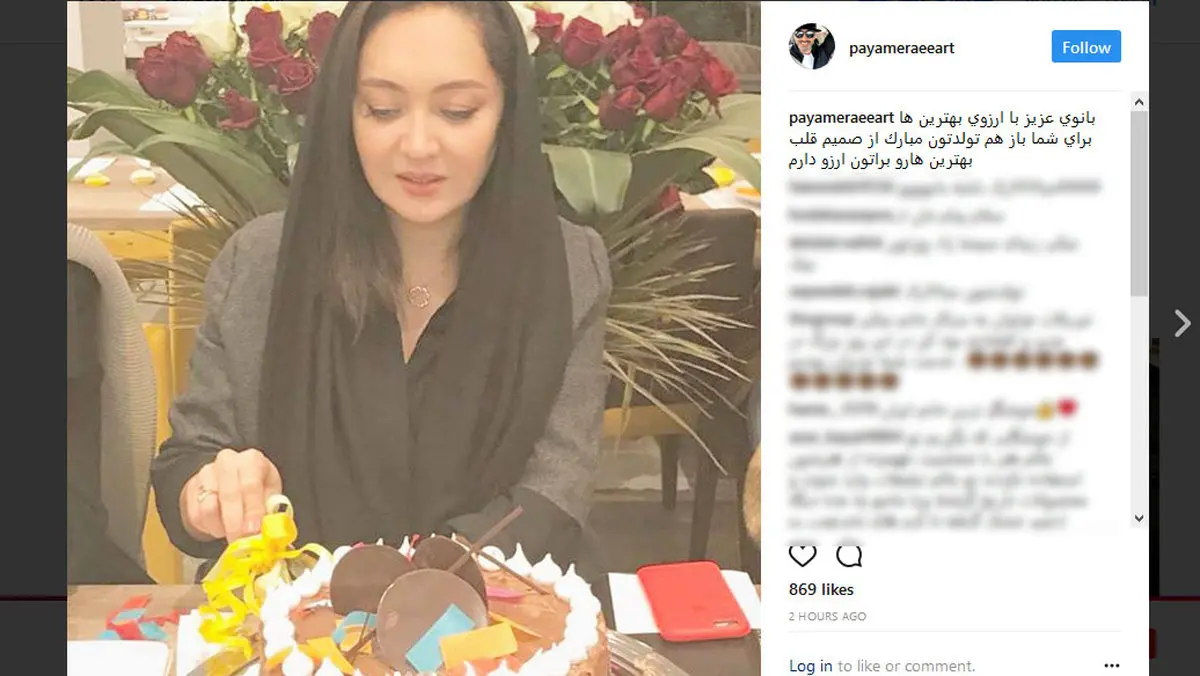Open the three-dot more options menu

click(x=1112, y=665)
